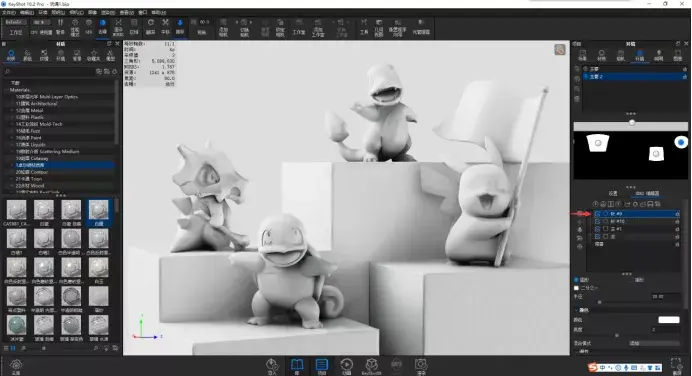692x376 pixels.
Task: Open the Import icon in bottom bar
Action: click(272, 366)
